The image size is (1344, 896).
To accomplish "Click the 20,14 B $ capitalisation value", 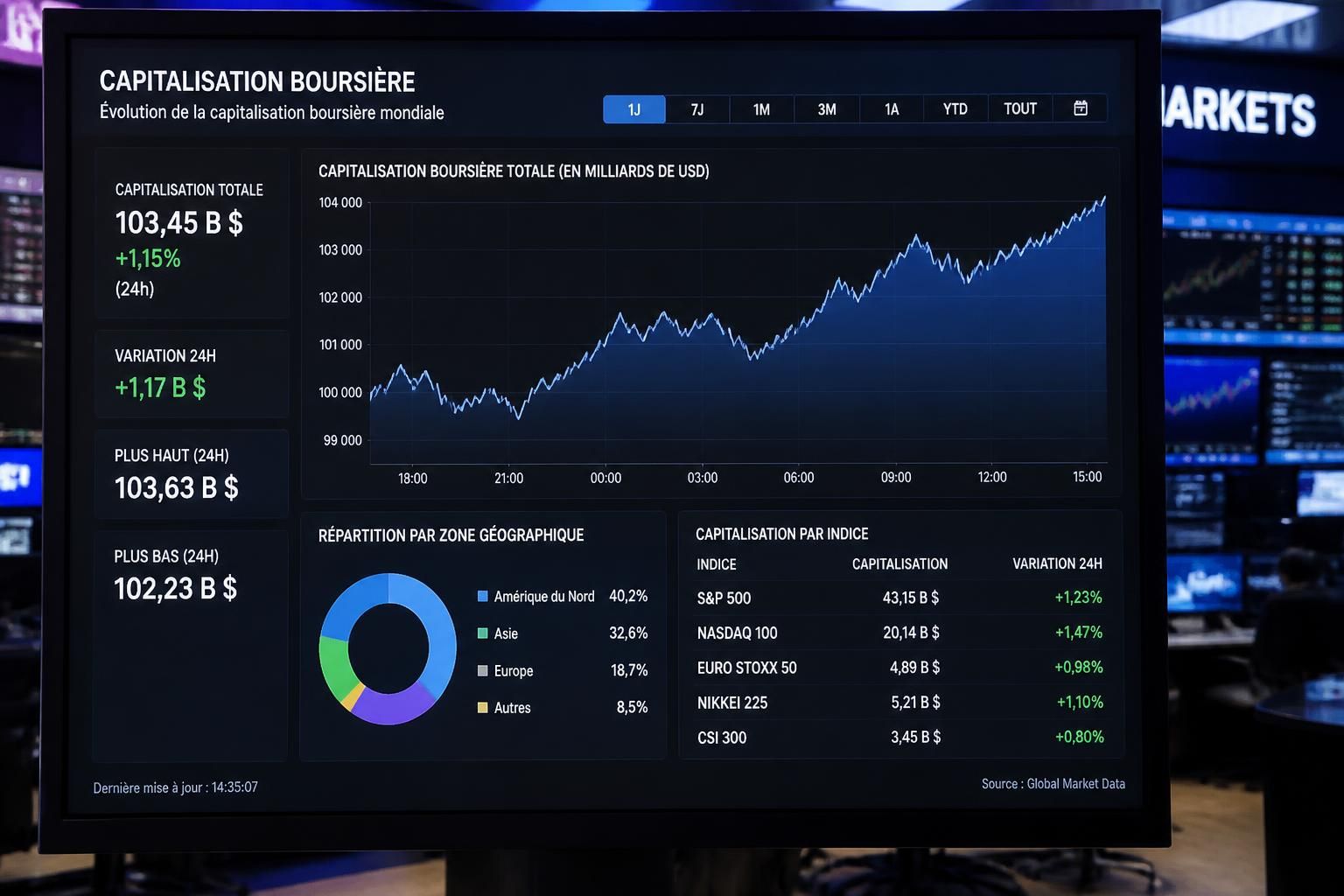I will tap(911, 633).
